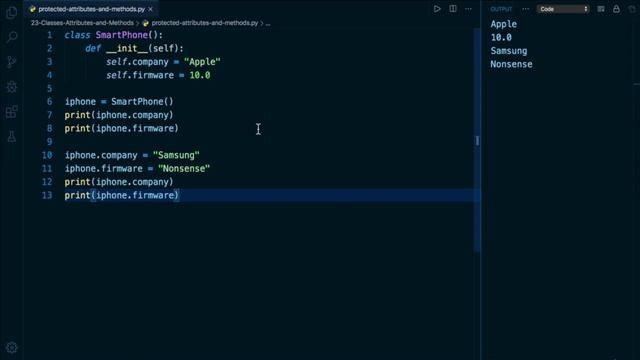Click line number 1 in gutter
Screen dimensions: 640x360
point(49,35)
